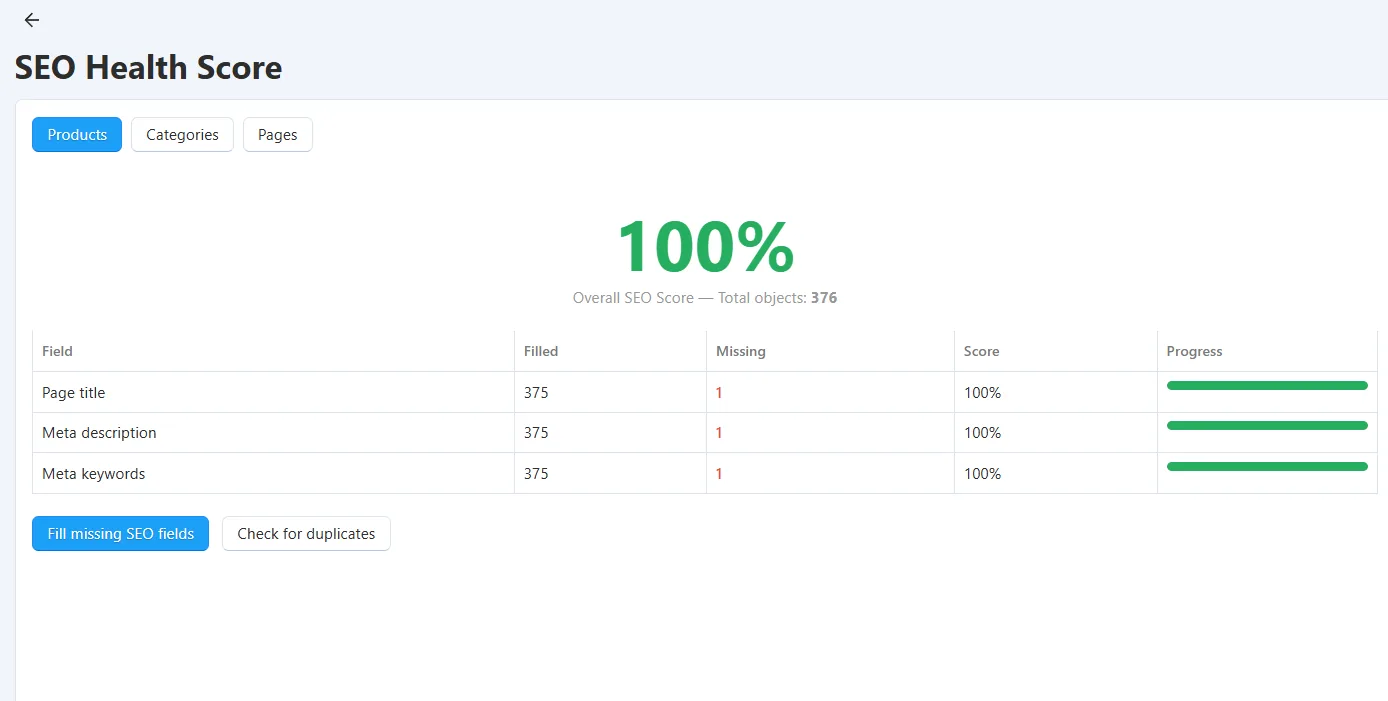The width and height of the screenshot is (1388, 701).
Task: Click the SEO Health Score heading
Action: (148, 67)
